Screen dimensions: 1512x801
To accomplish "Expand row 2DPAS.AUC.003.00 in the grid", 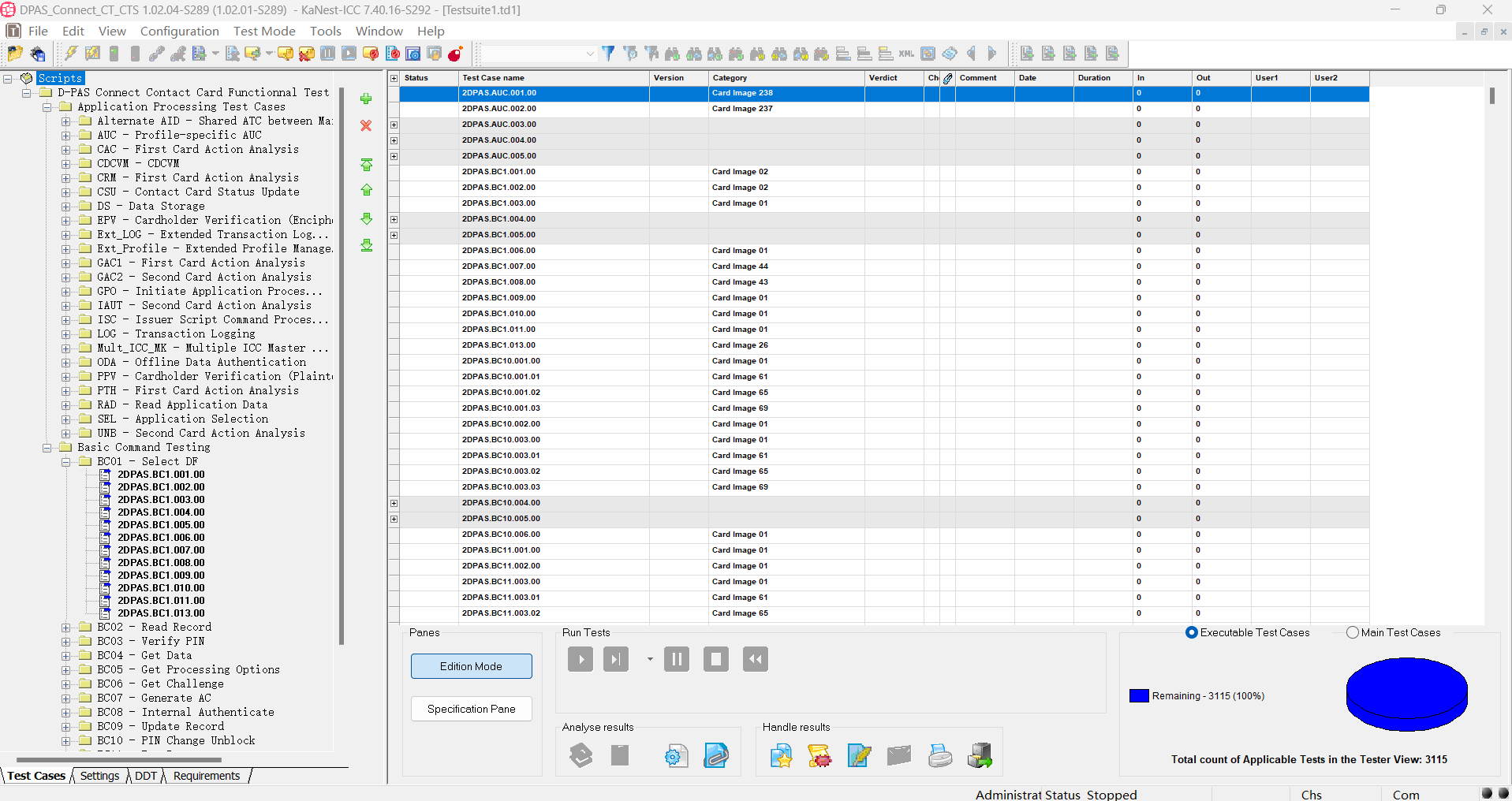I will (394, 125).
